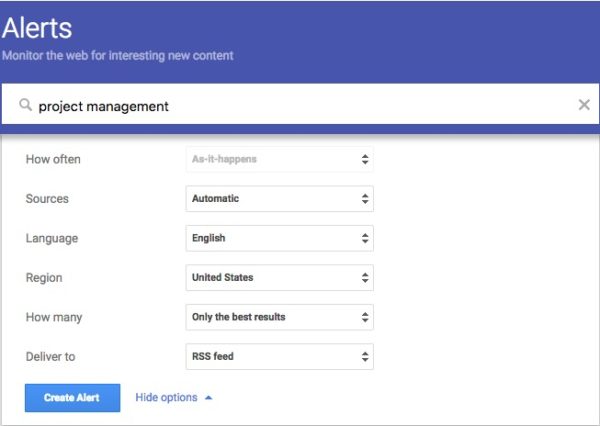Click the How many dropdown stepper arrows
This screenshot has width=600, height=426.
point(365,317)
